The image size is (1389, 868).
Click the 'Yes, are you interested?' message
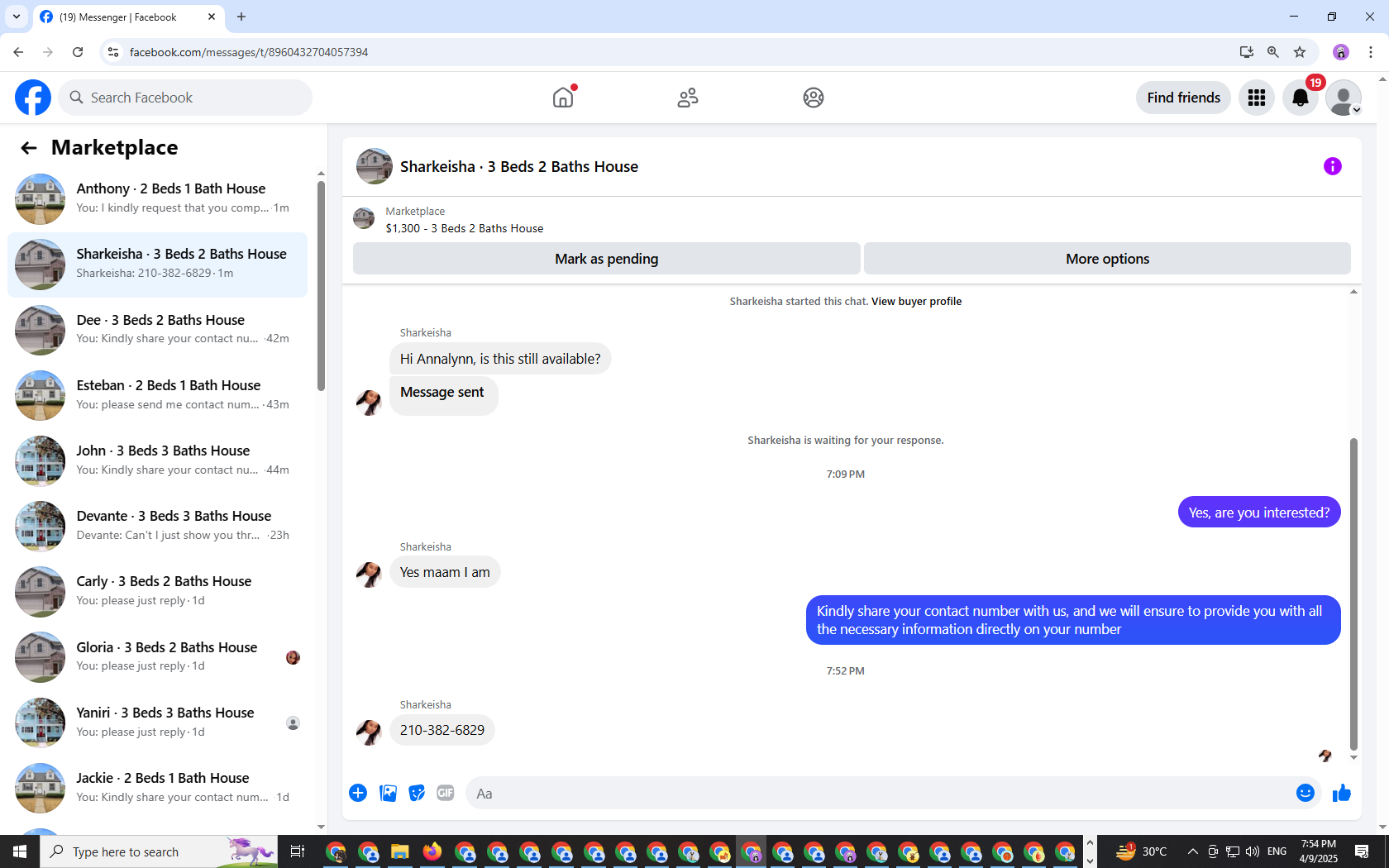(x=1259, y=513)
